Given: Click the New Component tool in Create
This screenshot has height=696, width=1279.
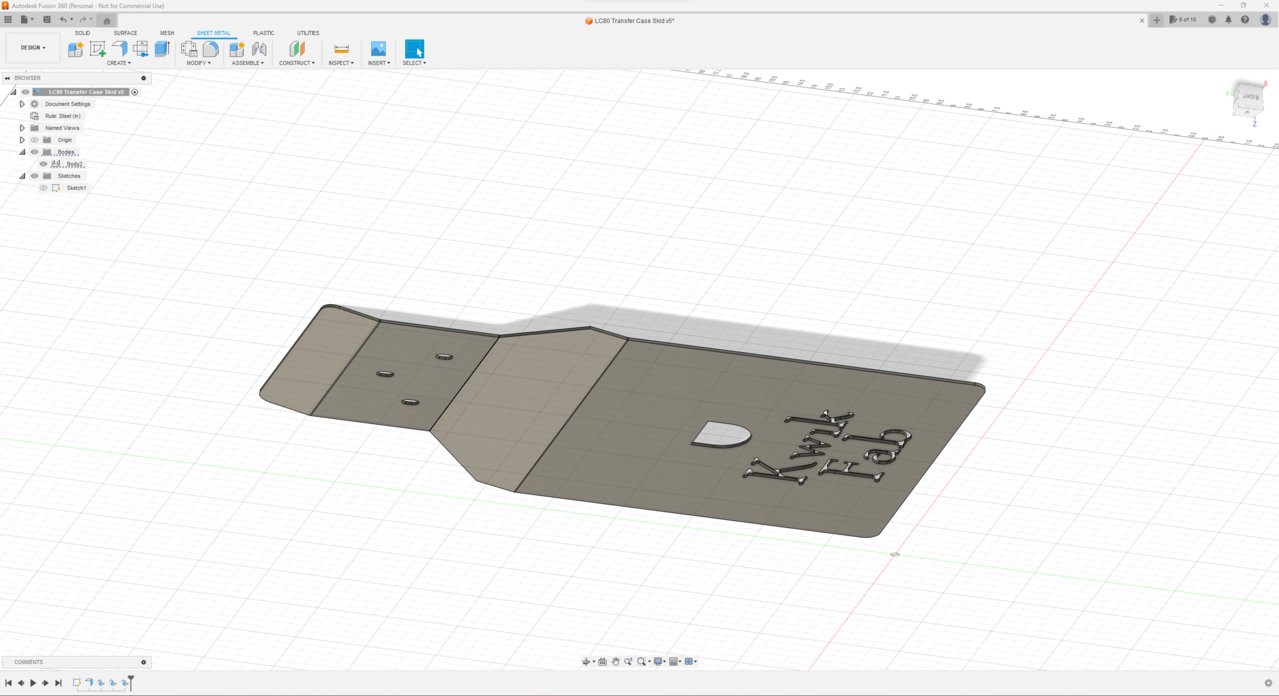Looking at the screenshot, I should 76,49.
